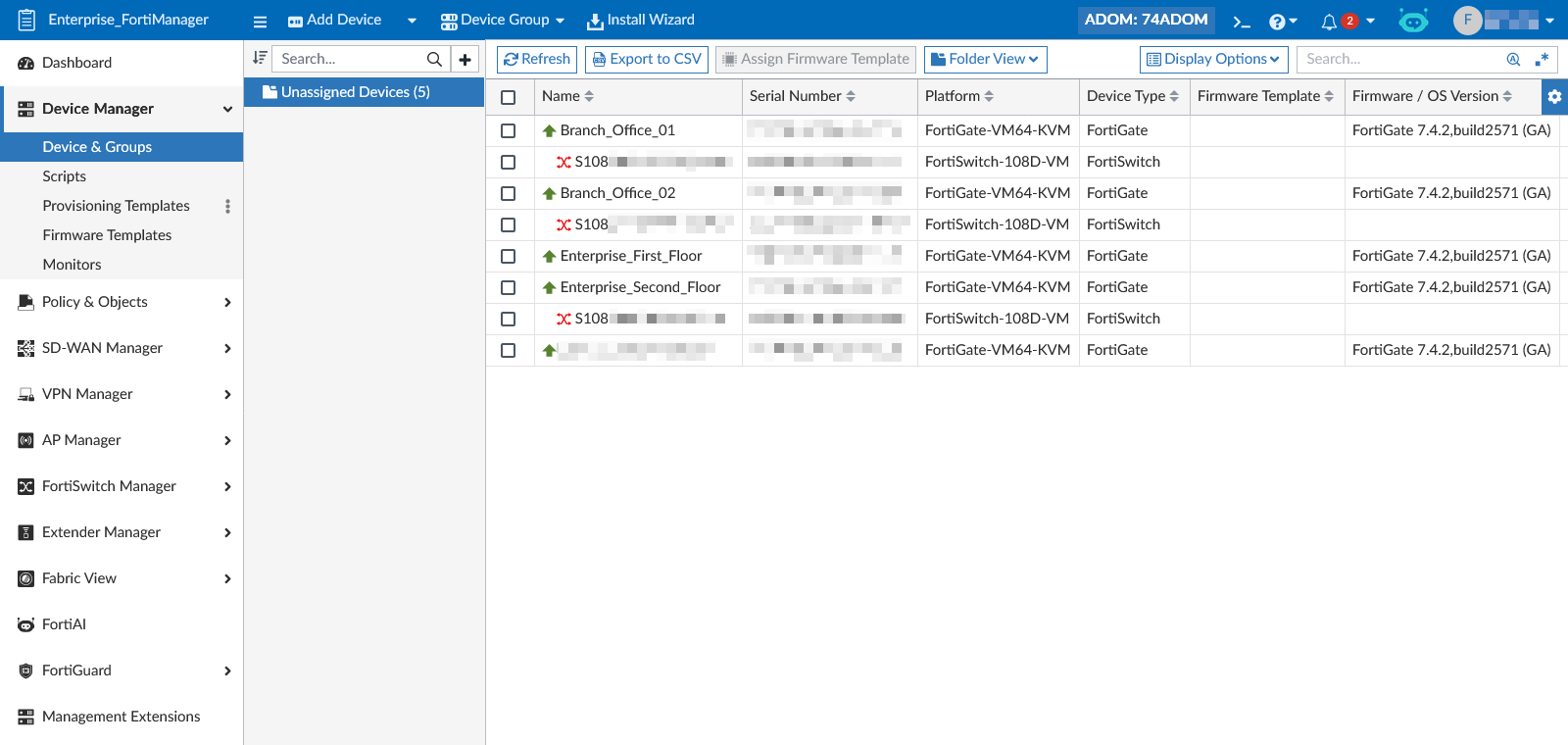The height and width of the screenshot is (745, 1568).
Task: Click the Extender Manager icon
Action: pos(25,532)
